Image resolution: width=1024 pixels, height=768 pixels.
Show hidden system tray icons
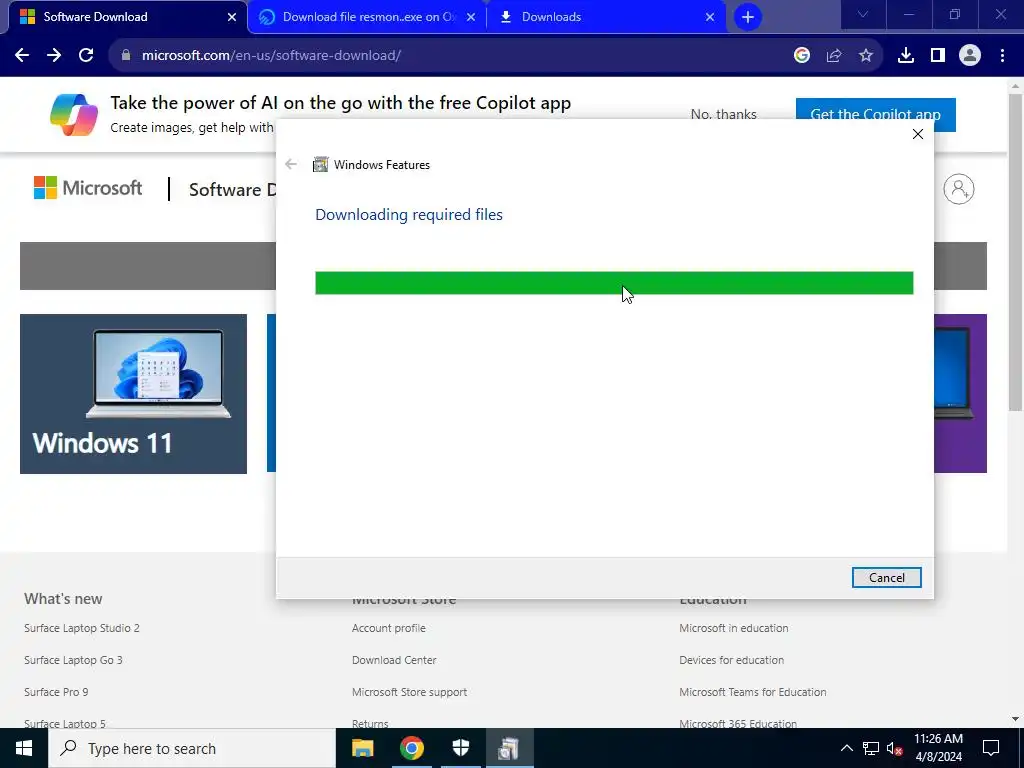(x=846, y=748)
